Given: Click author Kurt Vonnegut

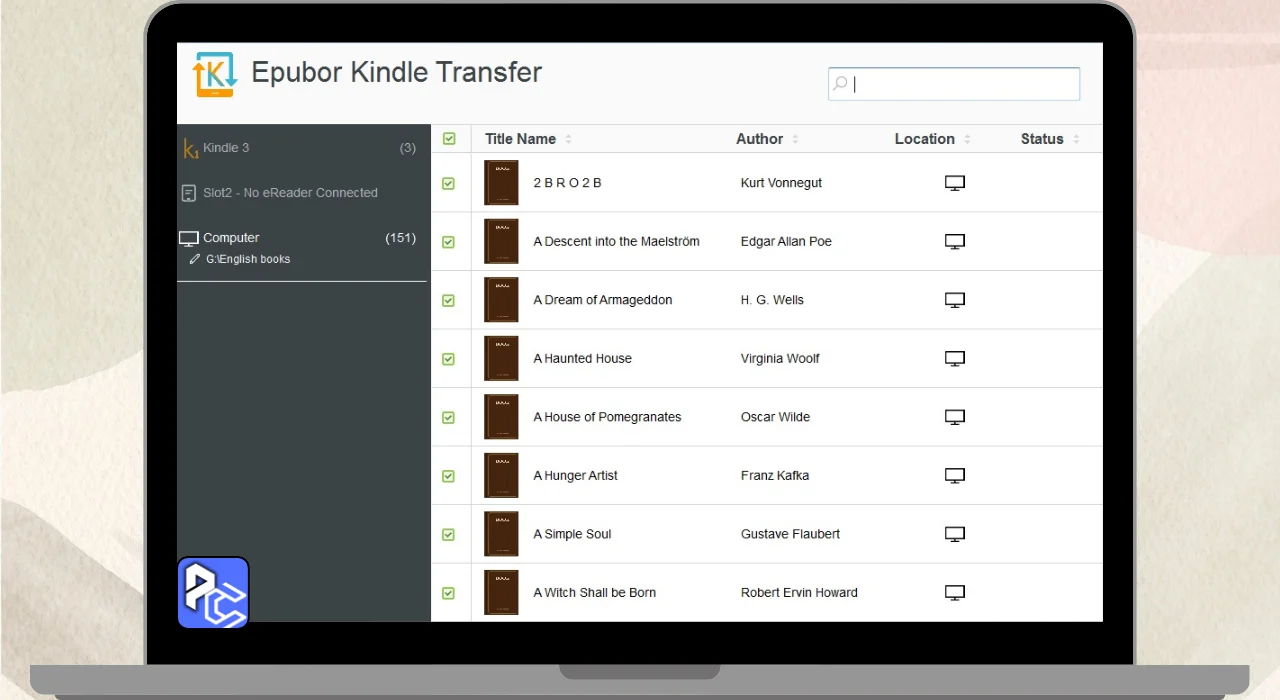Looking at the screenshot, I should pos(782,183).
